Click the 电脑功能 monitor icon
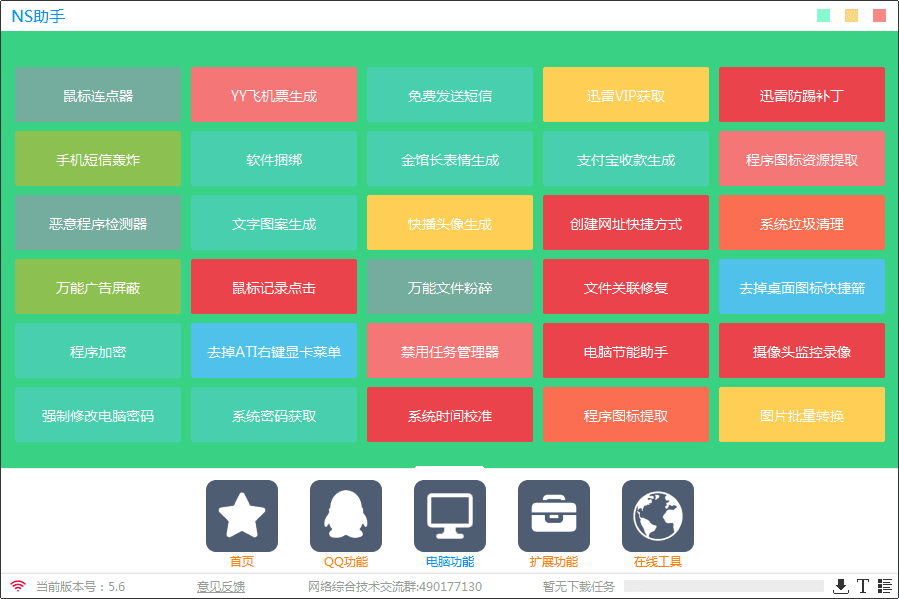This screenshot has width=899, height=599. click(449, 516)
